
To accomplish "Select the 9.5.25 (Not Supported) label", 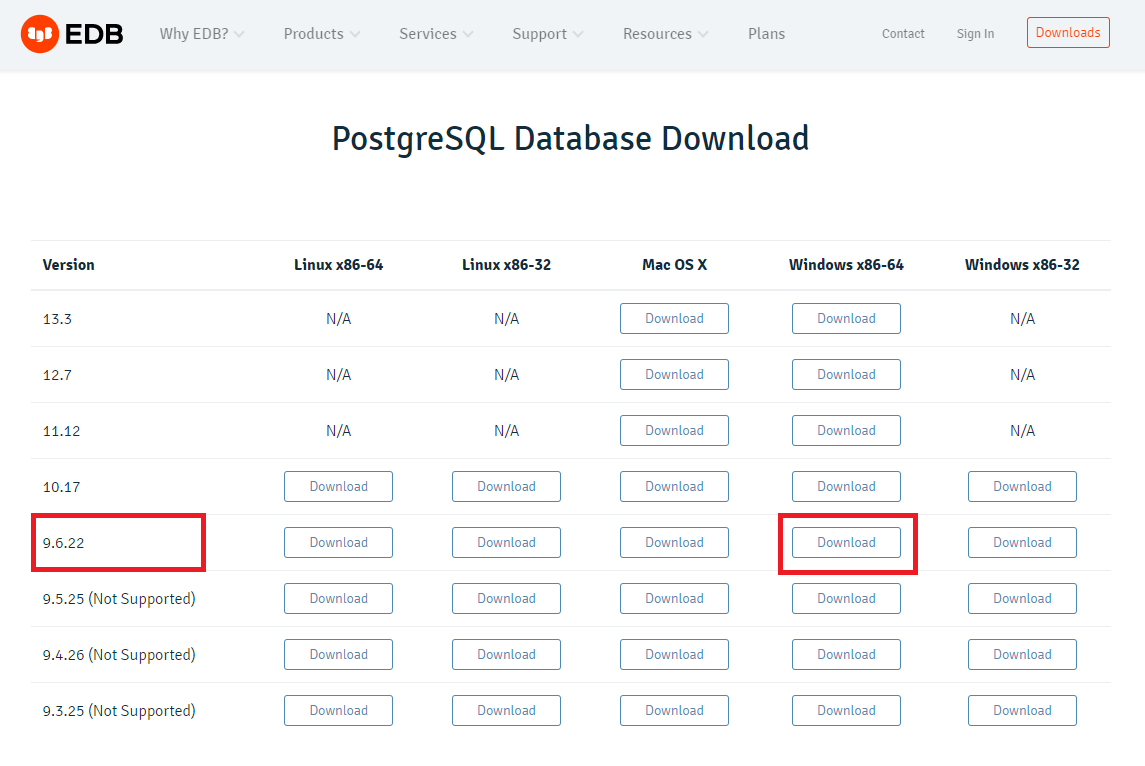I will point(119,599).
